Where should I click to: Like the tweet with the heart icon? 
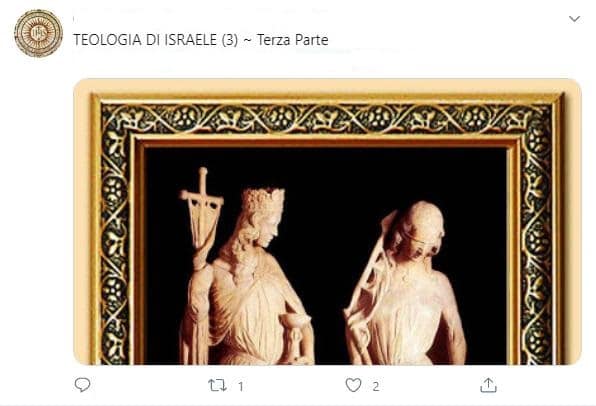[353, 385]
